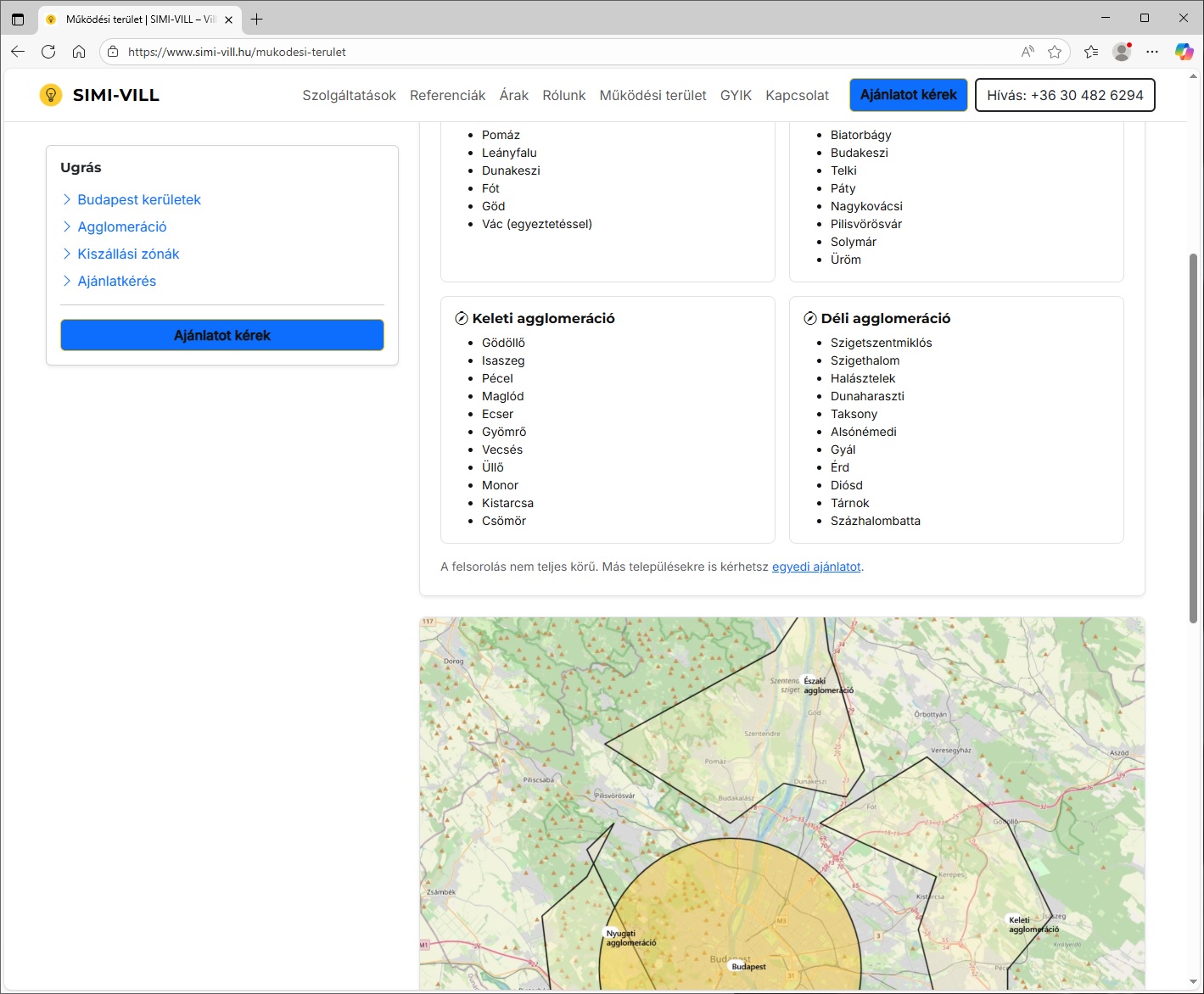Open the Referenciák menu item
This screenshot has width=1204, height=994.
[x=447, y=95]
